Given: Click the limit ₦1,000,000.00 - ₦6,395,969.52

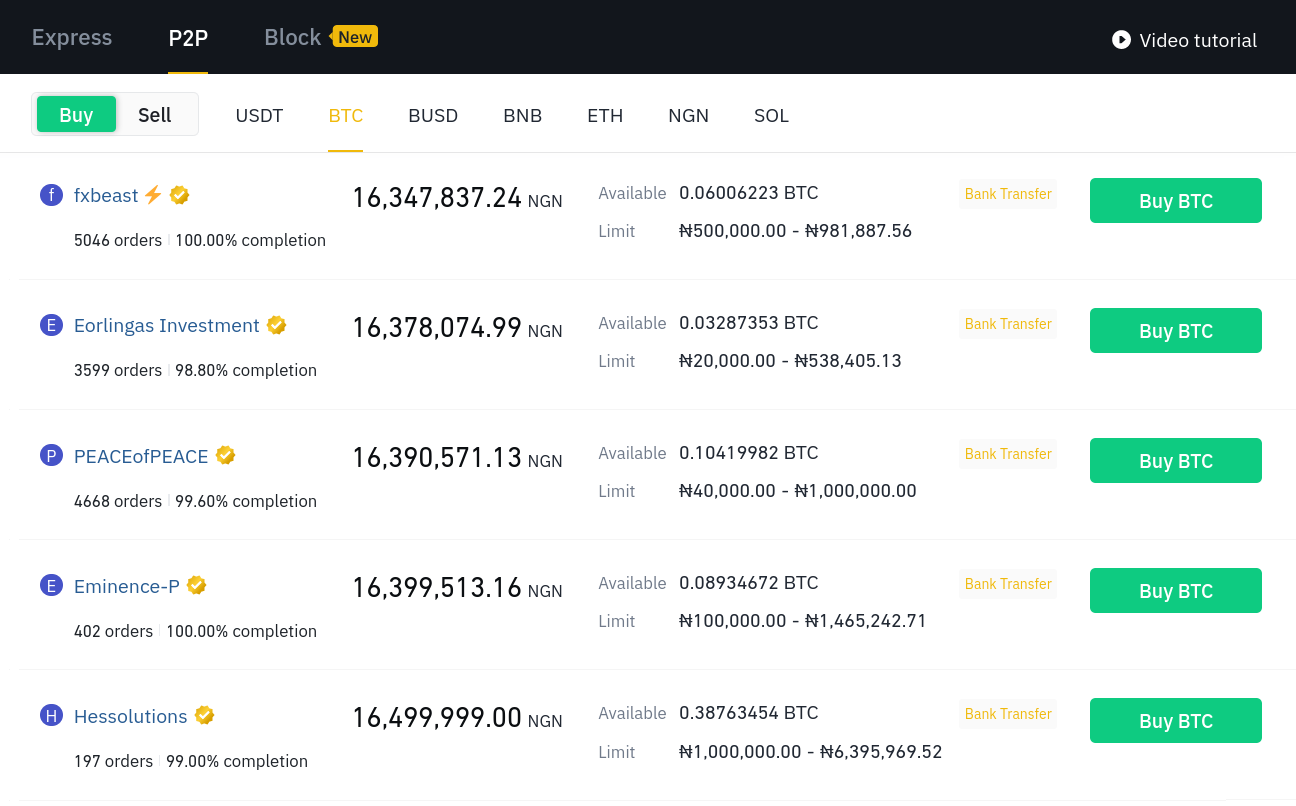Looking at the screenshot, I should 811,751.
